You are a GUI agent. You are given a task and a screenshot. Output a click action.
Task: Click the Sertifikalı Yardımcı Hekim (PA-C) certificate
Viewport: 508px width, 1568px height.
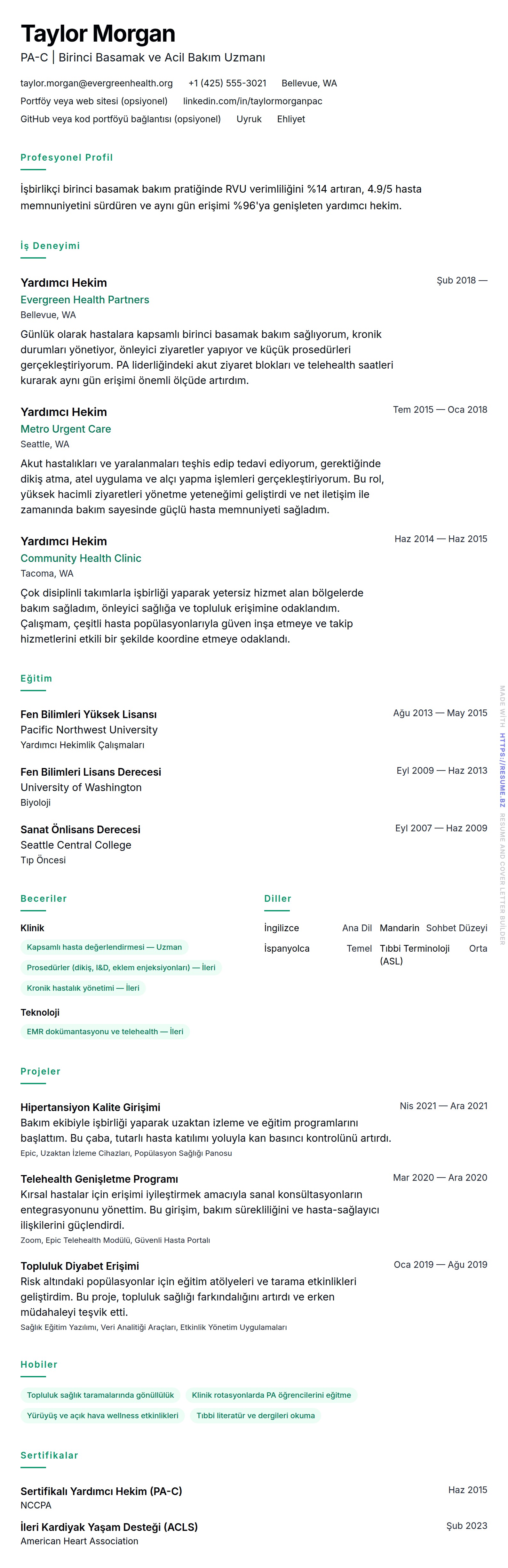[x=101, y=1491]
